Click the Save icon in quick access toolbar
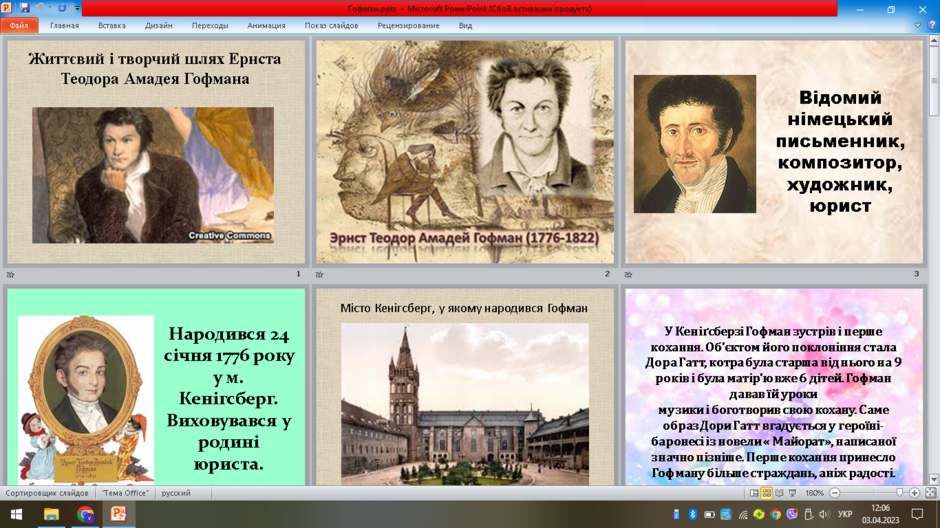Screen dimensions: 940x528 (x=25, y=8)
